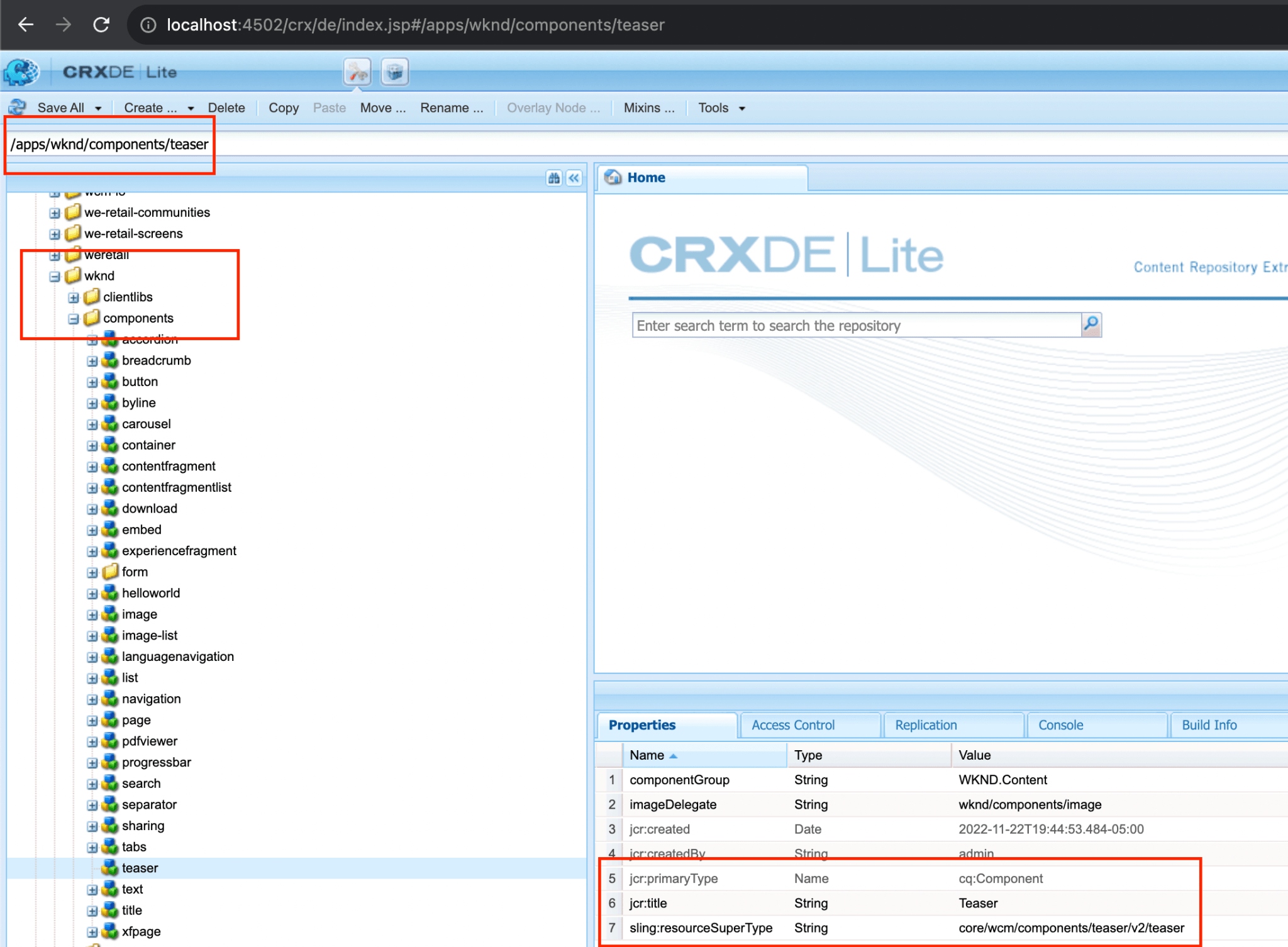
Task: Select the carousel component icon
Action: (x=109, y=424)
